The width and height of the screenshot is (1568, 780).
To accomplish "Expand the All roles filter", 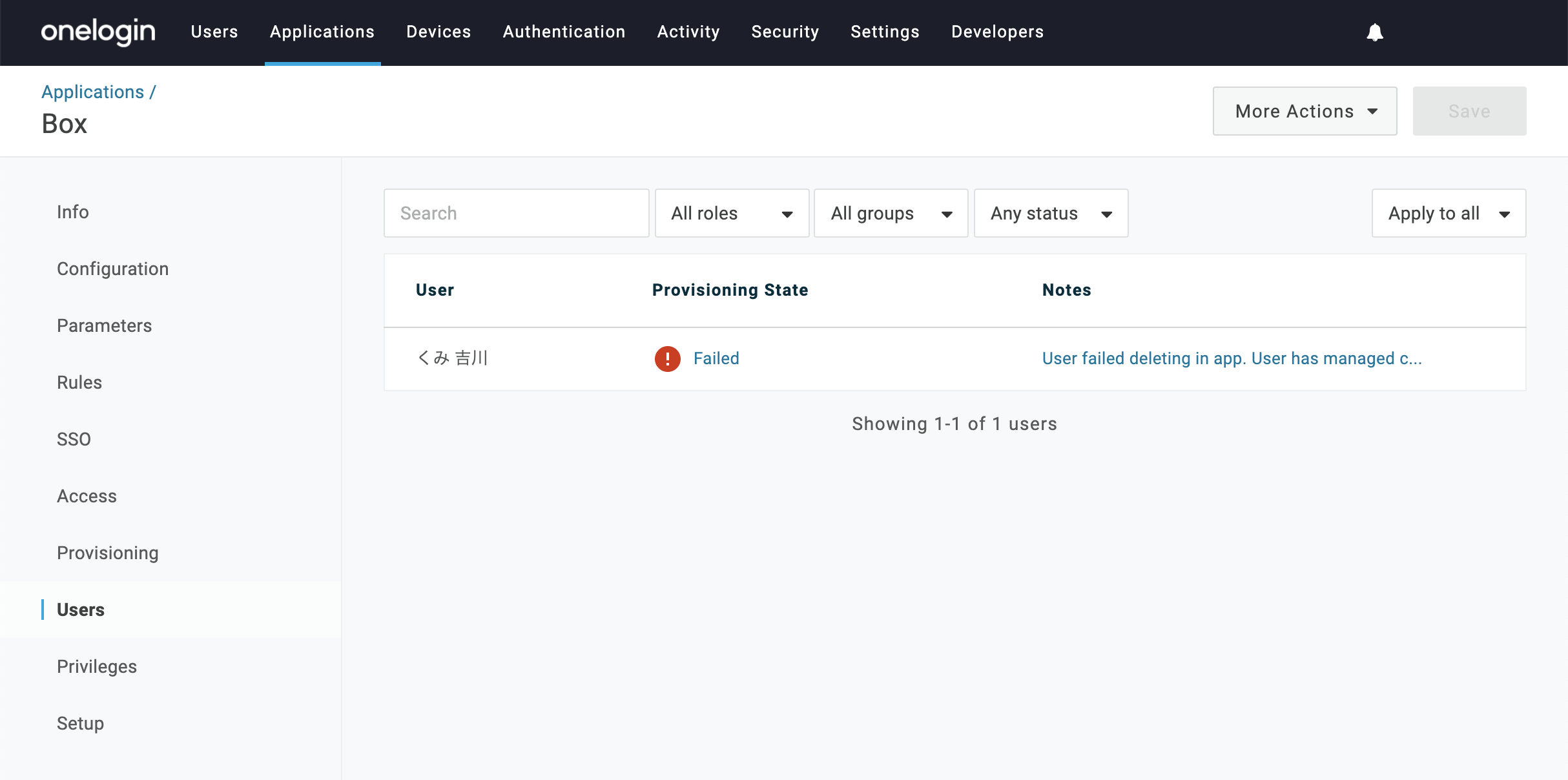I will (x=732, y=213).
